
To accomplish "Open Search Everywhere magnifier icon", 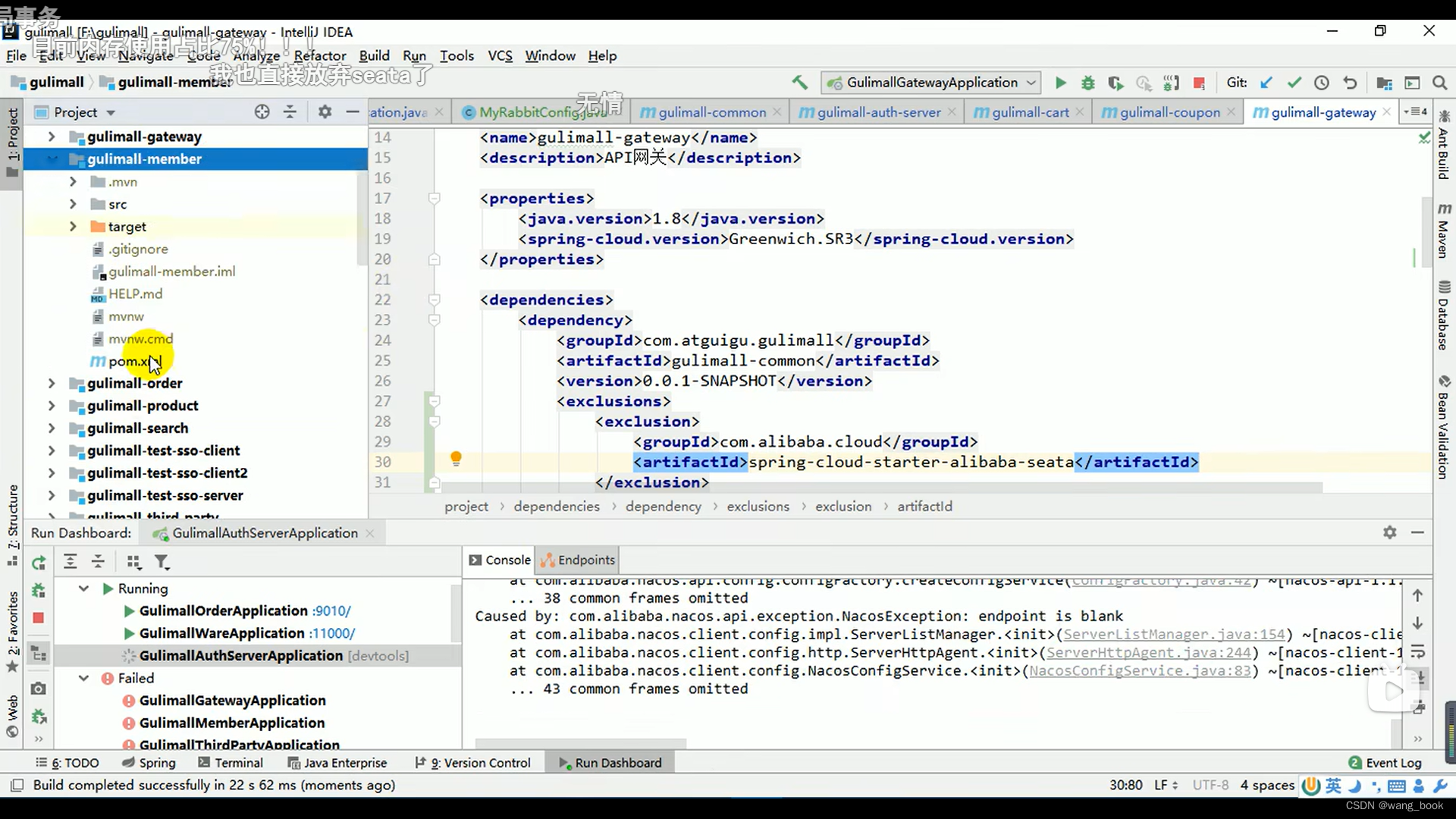I will 1439,83.
